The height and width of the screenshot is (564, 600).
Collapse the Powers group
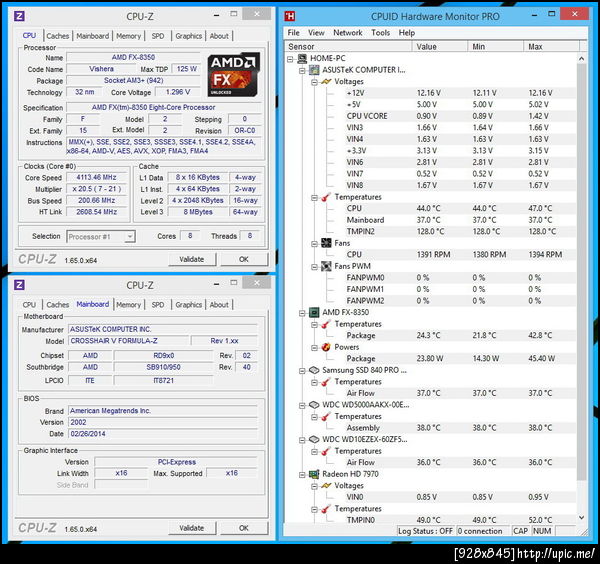[x=314, y=347]
